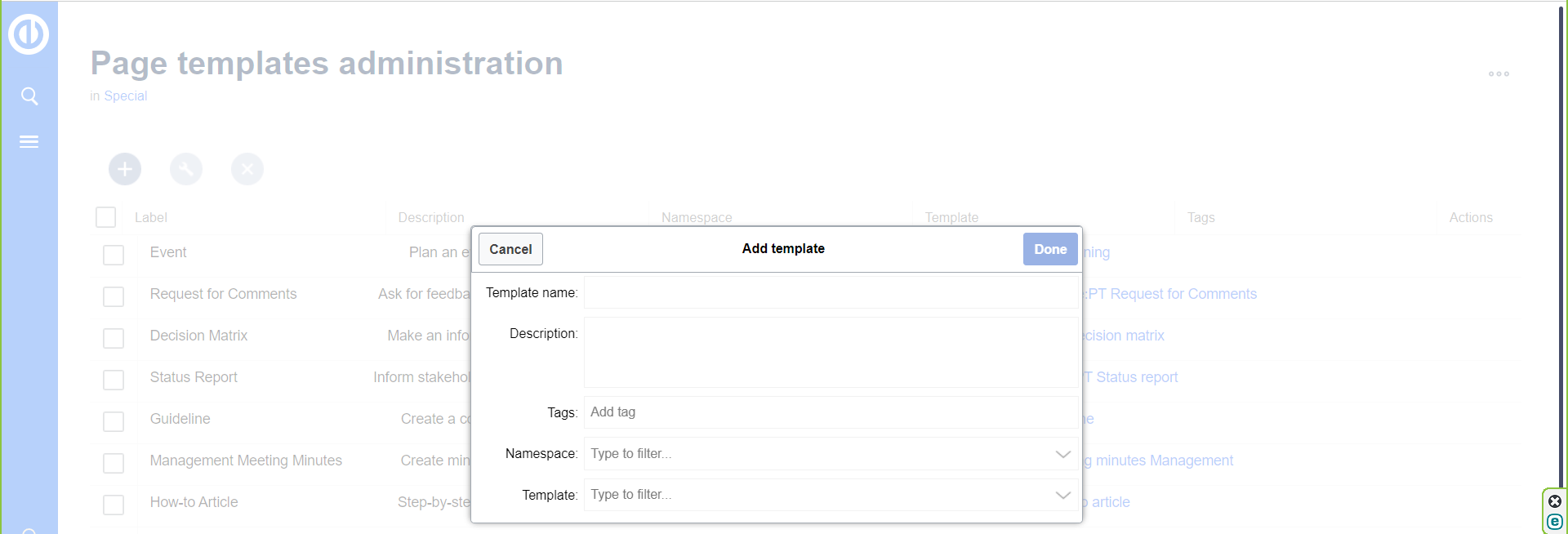Click the Namespace filter combo box
The height and width of the screenshot is (534, 1568).
pos(817,454)
